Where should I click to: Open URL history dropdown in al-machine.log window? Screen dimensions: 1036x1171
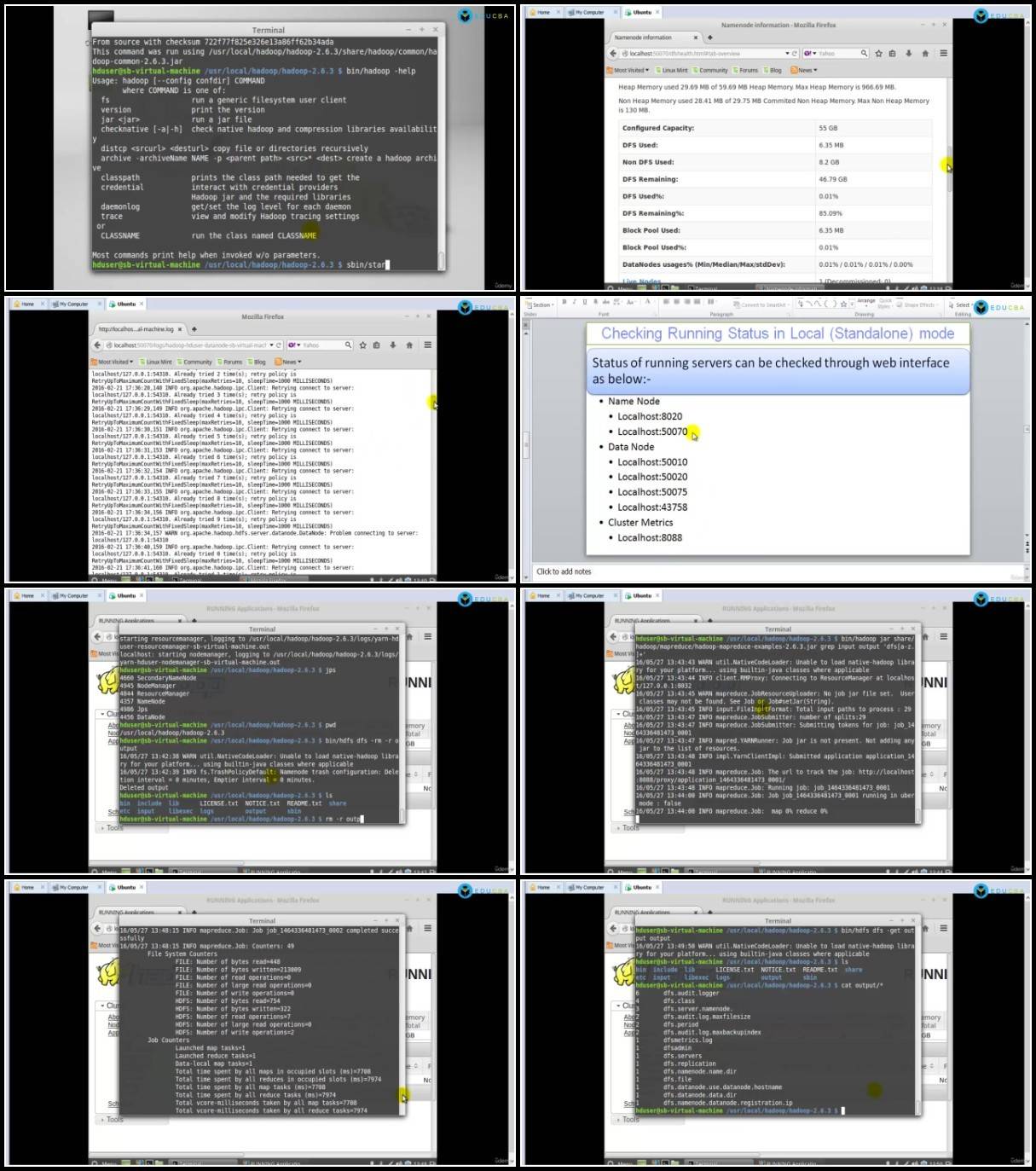(x=273, y=345)
